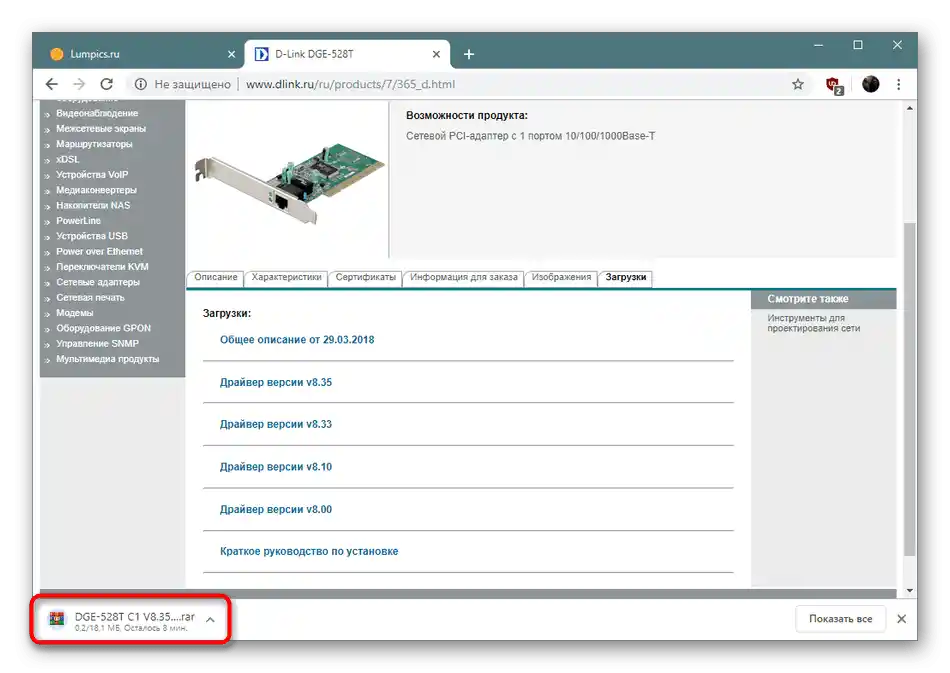
Task: Open Устройства VoIP sidebar category
Action: [92, 174]
